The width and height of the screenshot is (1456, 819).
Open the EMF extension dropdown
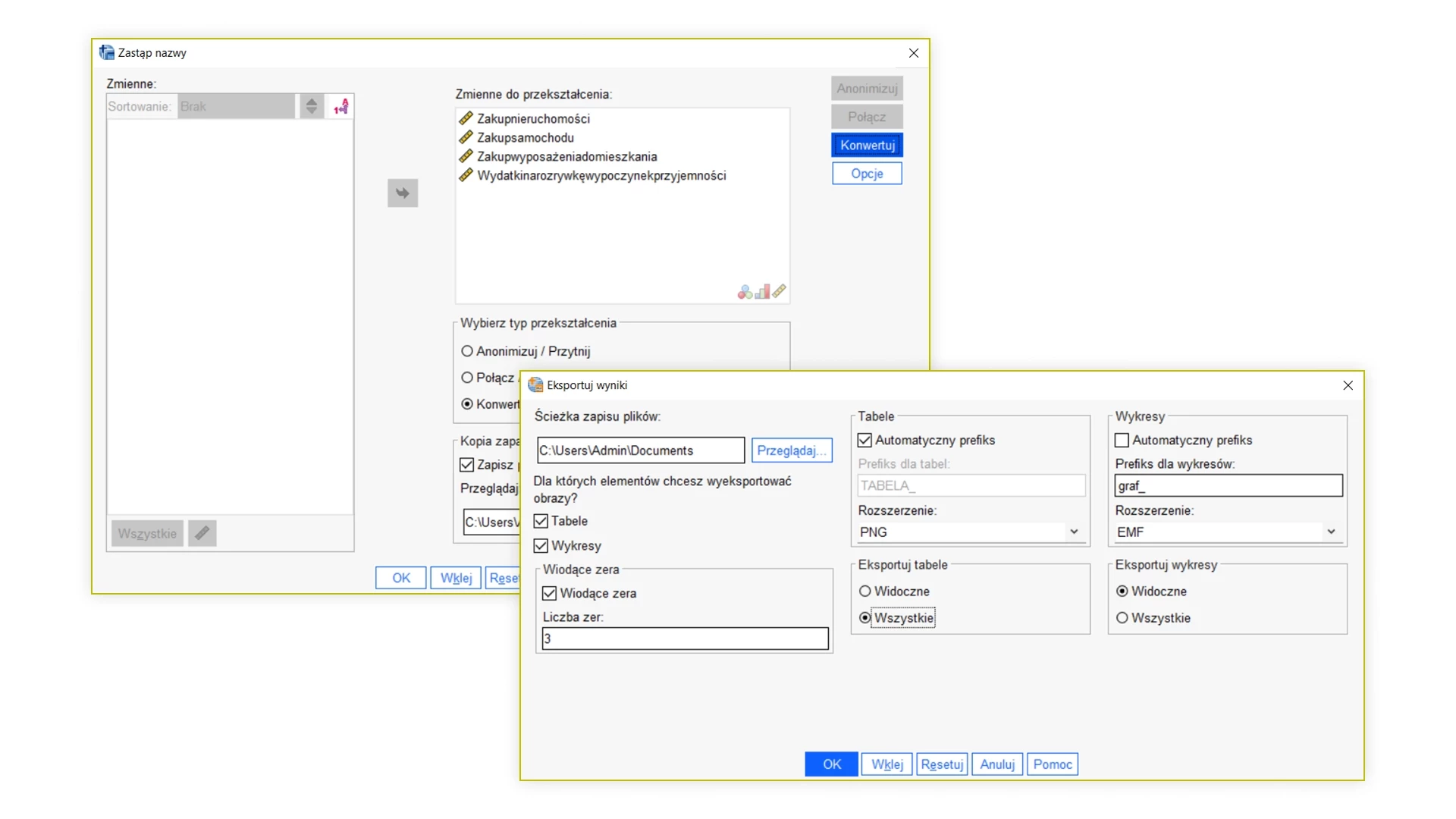click(x=1331, y=532)
